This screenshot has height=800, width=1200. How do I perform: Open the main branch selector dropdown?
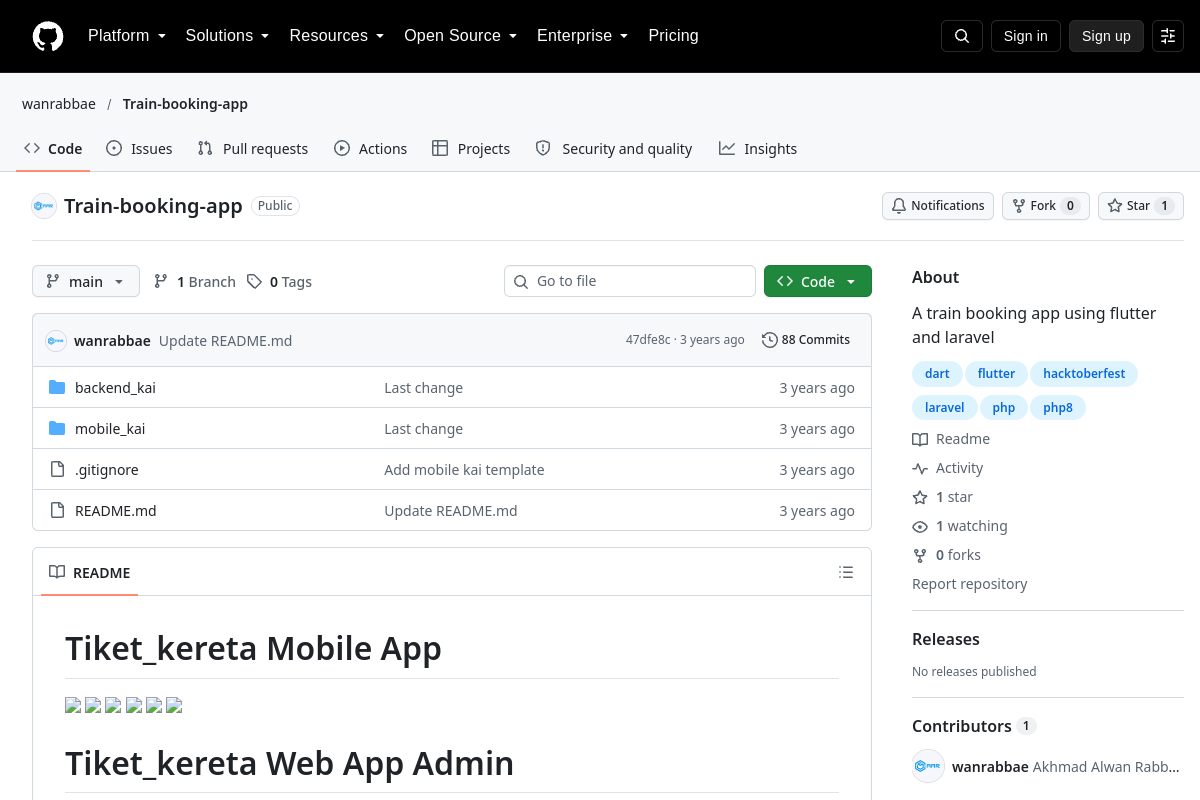click(86, 281)
